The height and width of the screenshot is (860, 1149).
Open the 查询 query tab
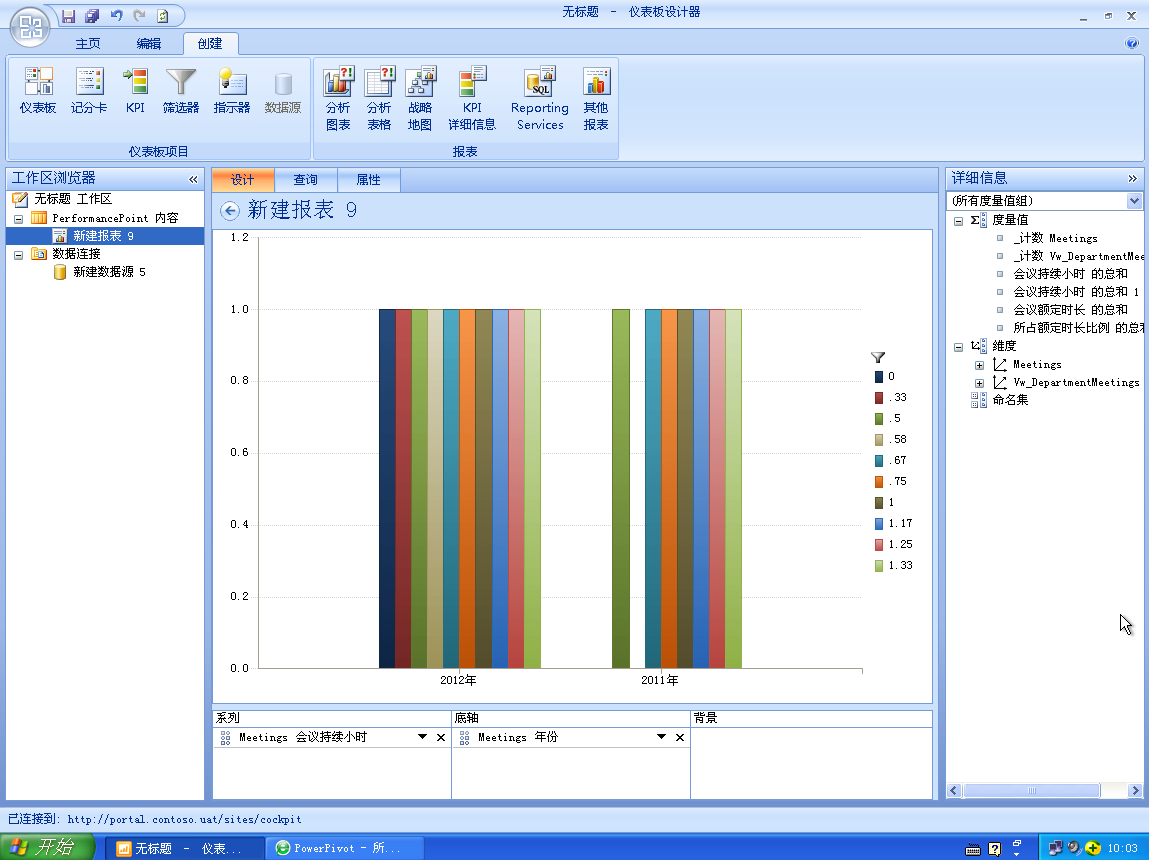tap(305, 180)
